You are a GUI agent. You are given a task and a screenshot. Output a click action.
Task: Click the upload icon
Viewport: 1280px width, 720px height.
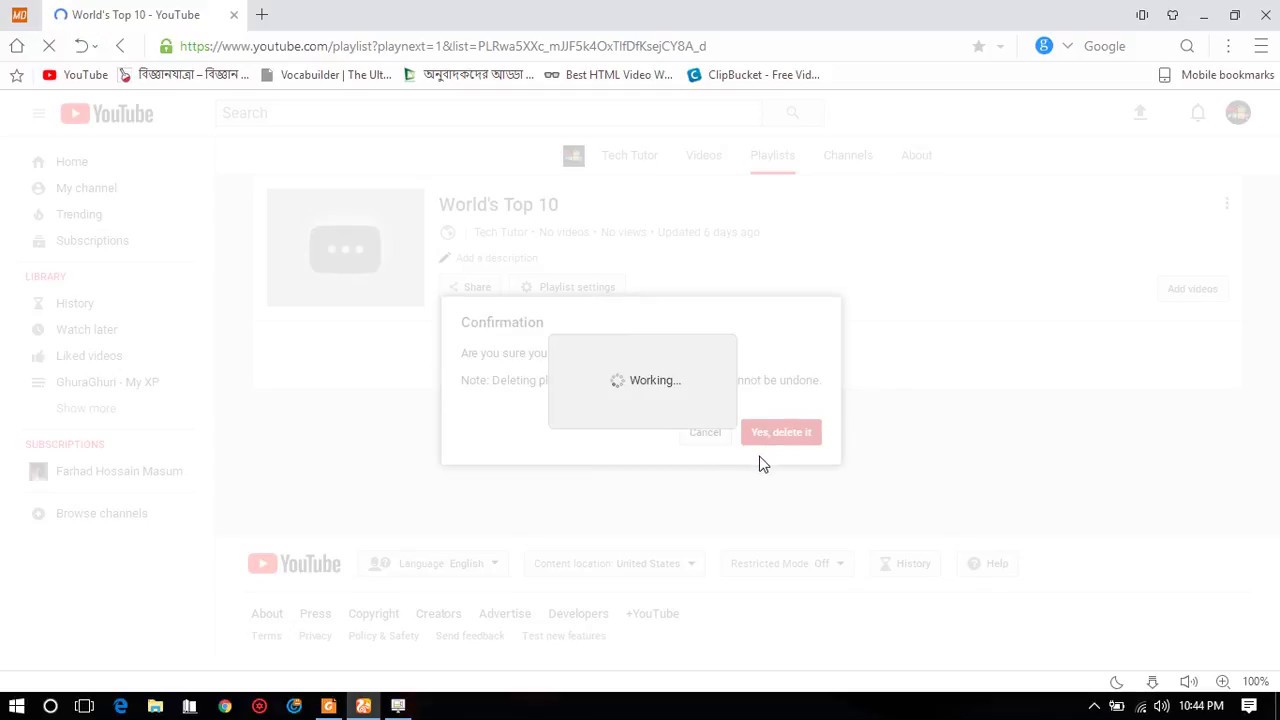1140,113
